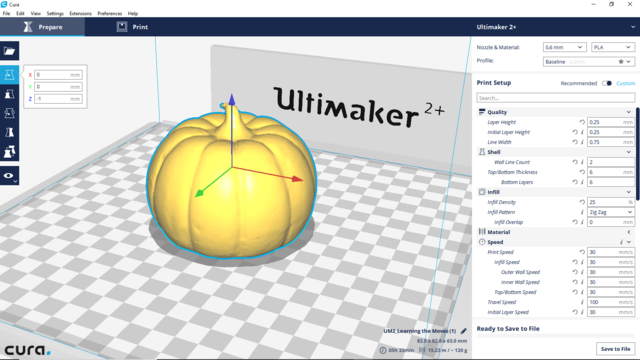
Task: Open the view mode eye menu
Action: (9, 176)
